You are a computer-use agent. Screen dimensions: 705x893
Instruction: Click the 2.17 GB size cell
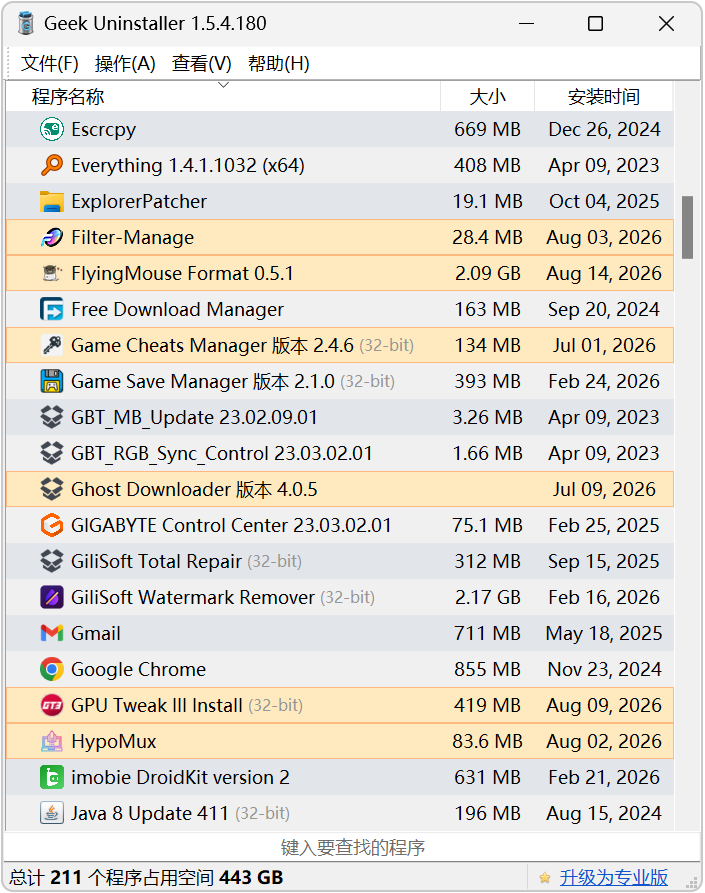pyautogui.click(x=487, y=597)
